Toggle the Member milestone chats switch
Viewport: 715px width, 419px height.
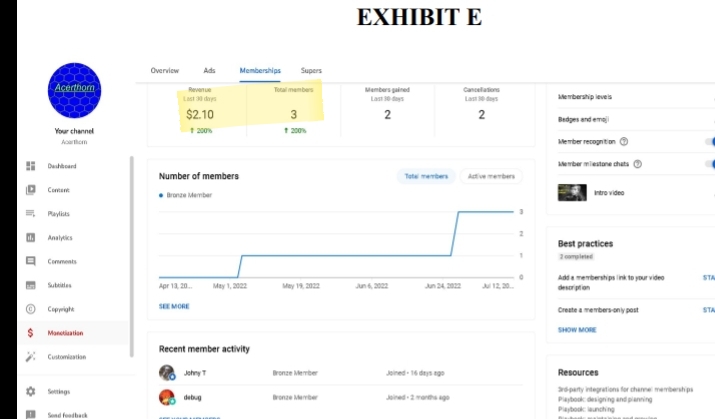pyautogui.click(x=710, y=164)
